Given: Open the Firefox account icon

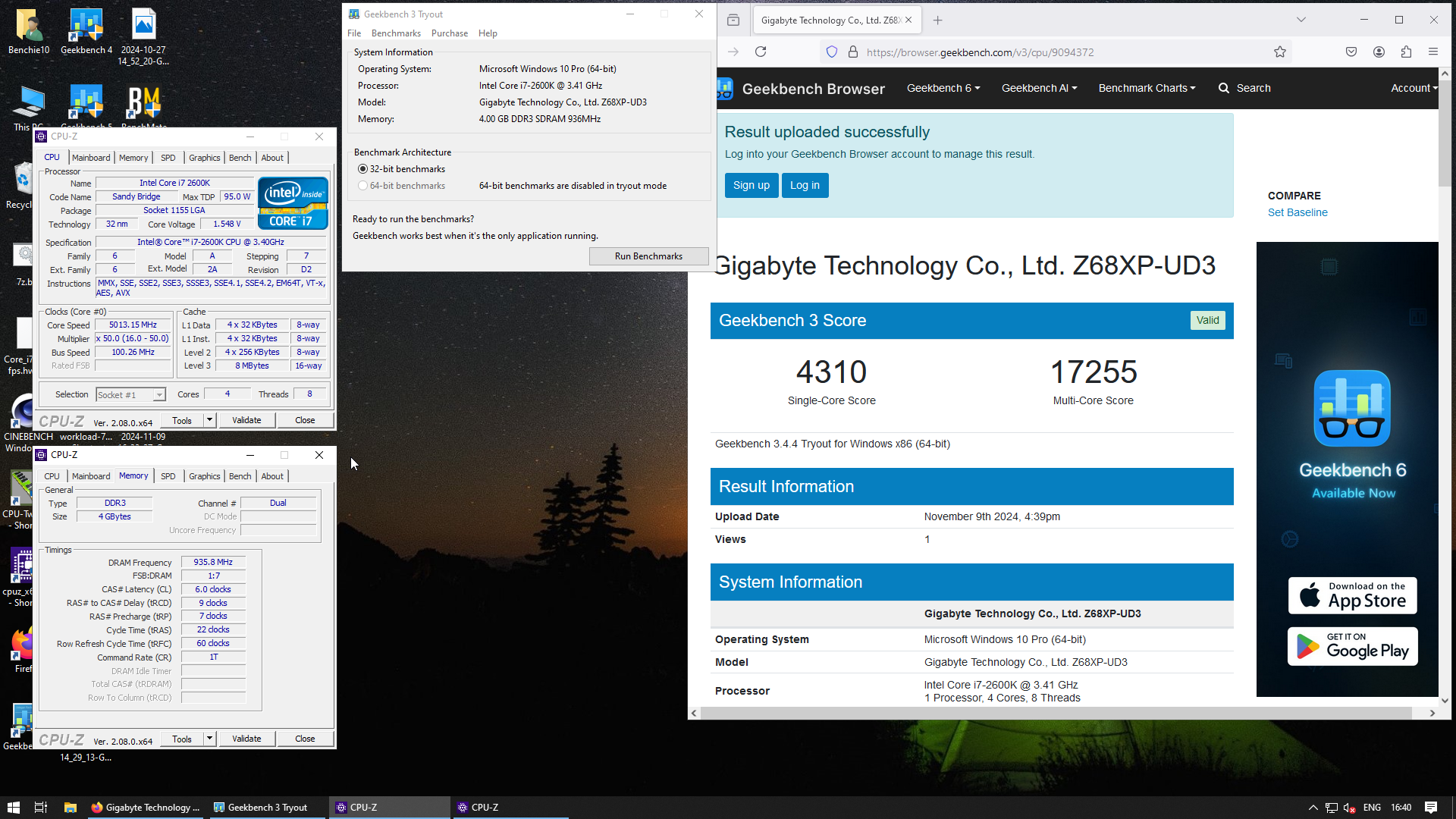Looking at the screenshot, I should (x=1379, y=52).
